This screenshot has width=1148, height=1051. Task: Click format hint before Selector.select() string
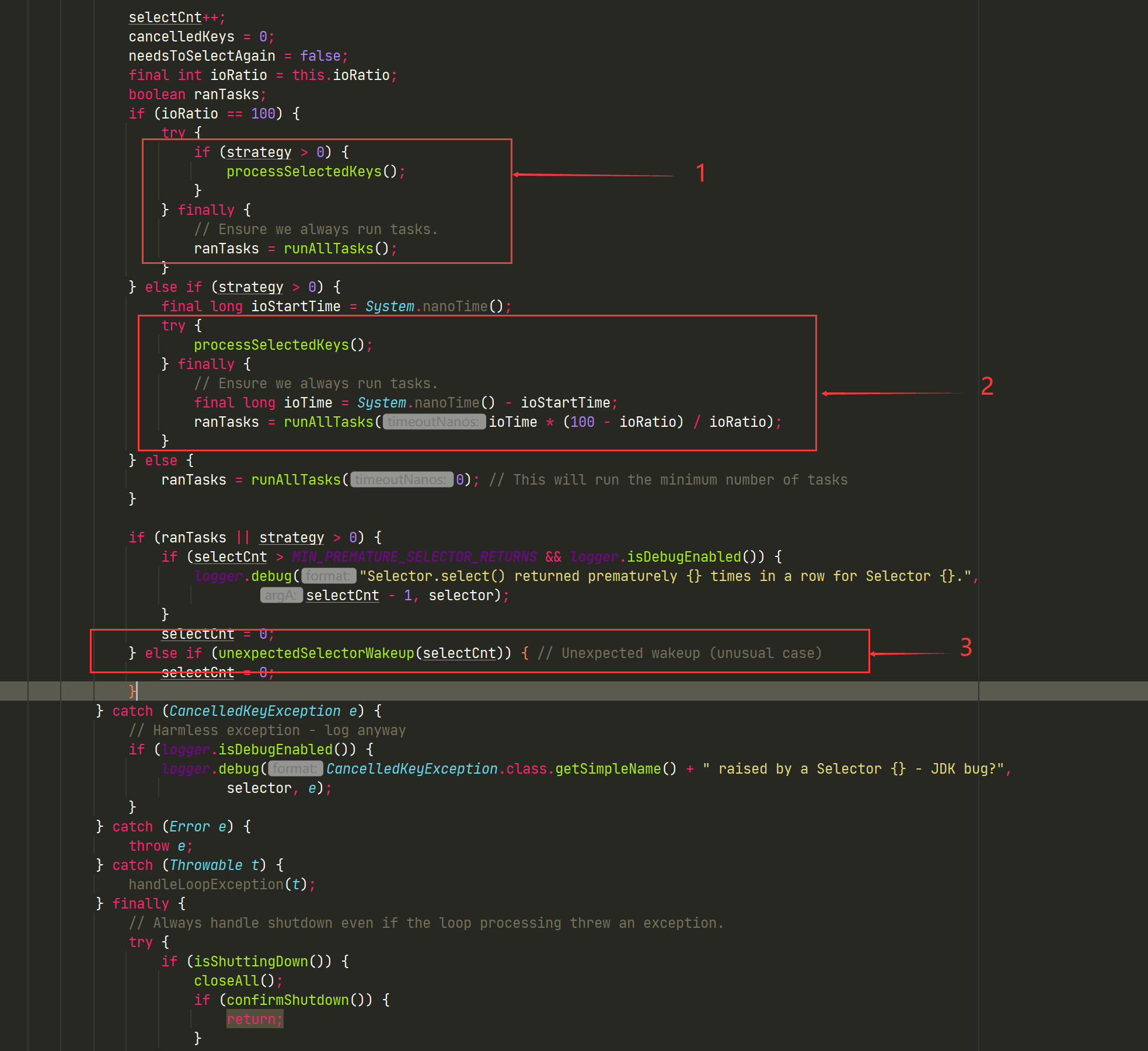[329, 576]
